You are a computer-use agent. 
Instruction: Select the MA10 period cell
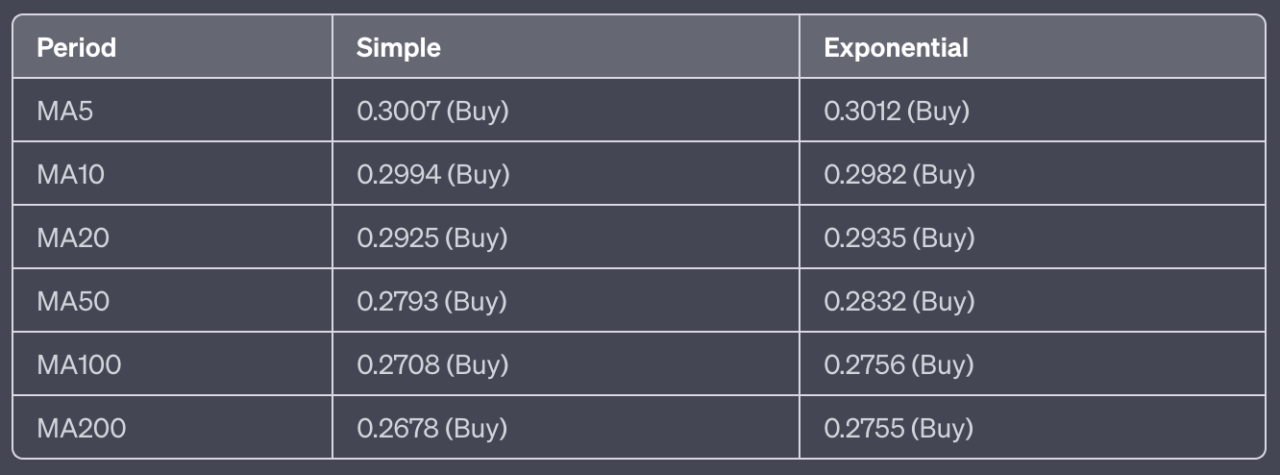(x=70, y=175)
